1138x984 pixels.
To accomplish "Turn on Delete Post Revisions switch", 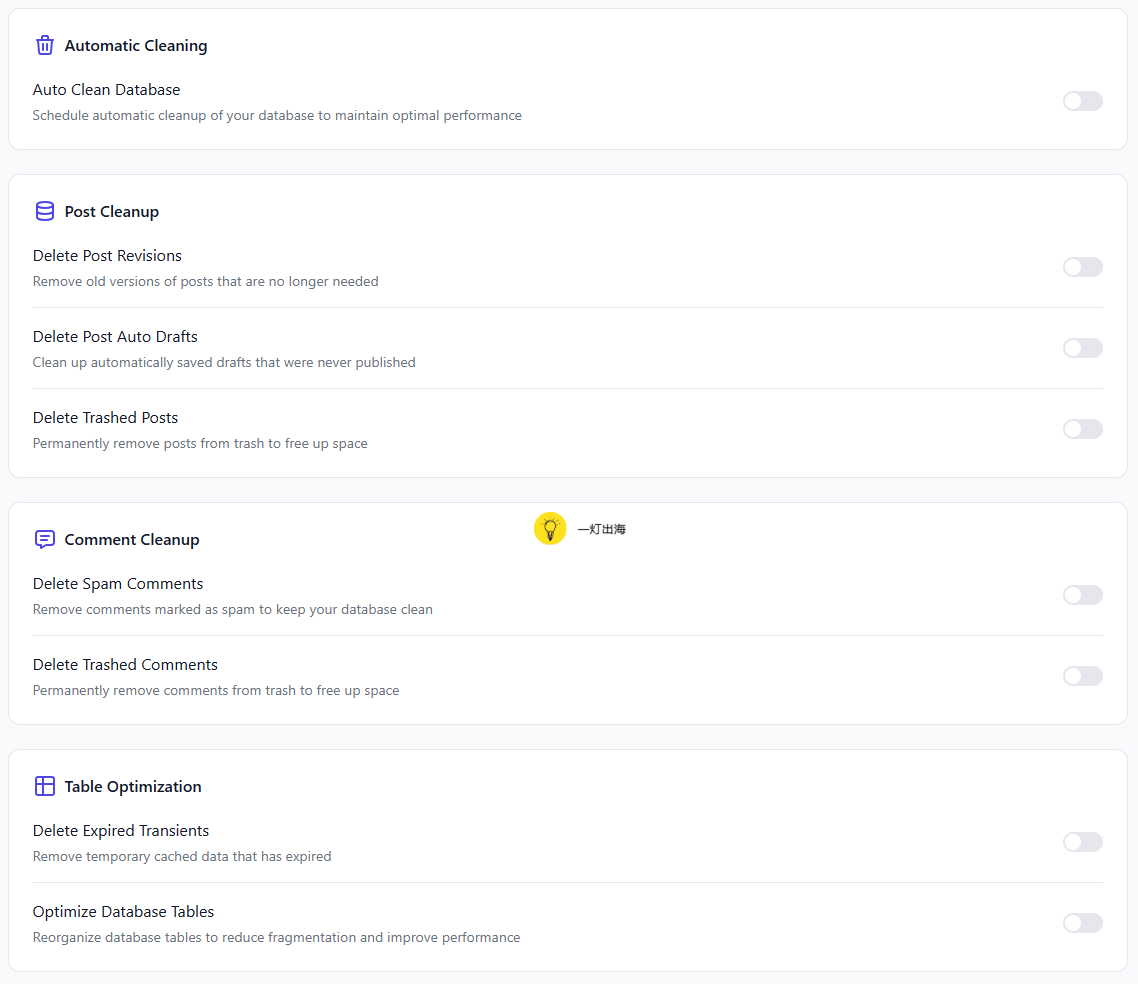I will pyautogui.click(x=1083, y=267).
